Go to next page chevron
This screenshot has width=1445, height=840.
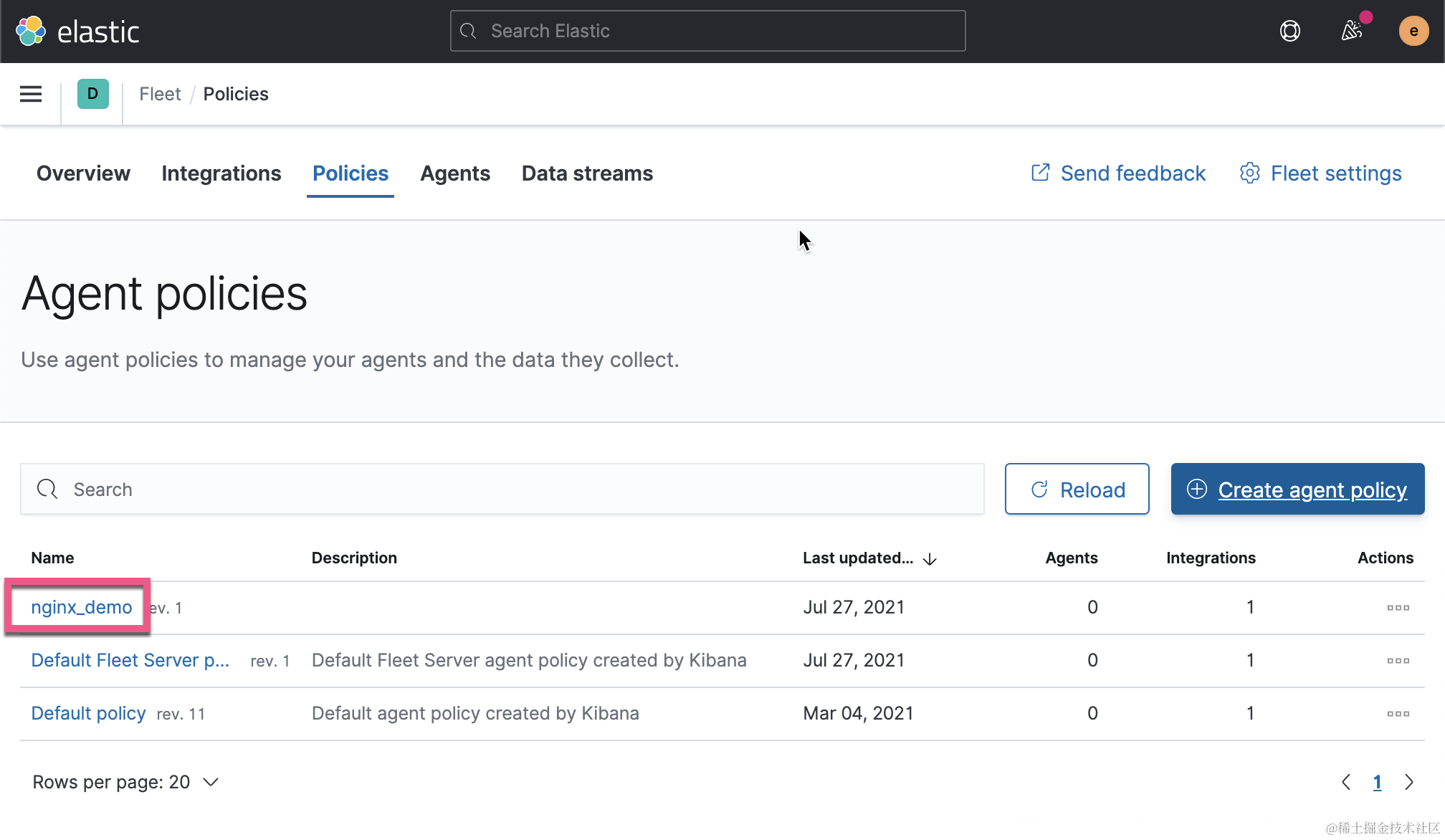point(1409,782)
